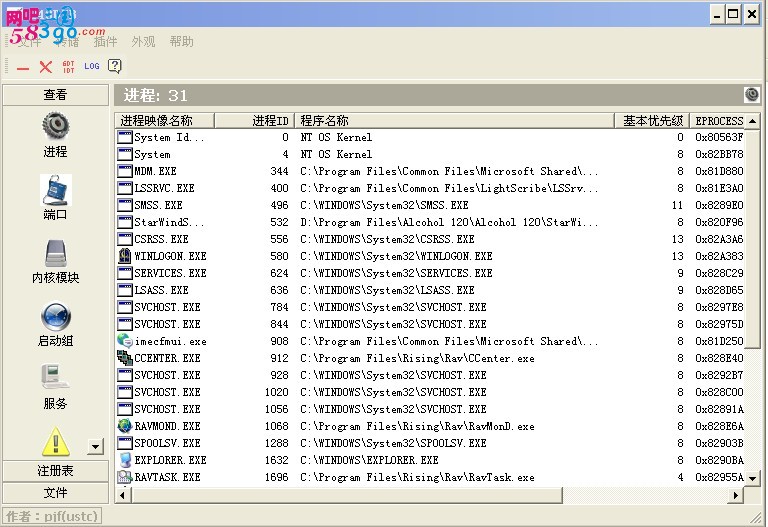Click path C:\WINDOWS\System32\WINLOGON.EXE
Screen dimensions: 768x527
[x=396, y=256]
